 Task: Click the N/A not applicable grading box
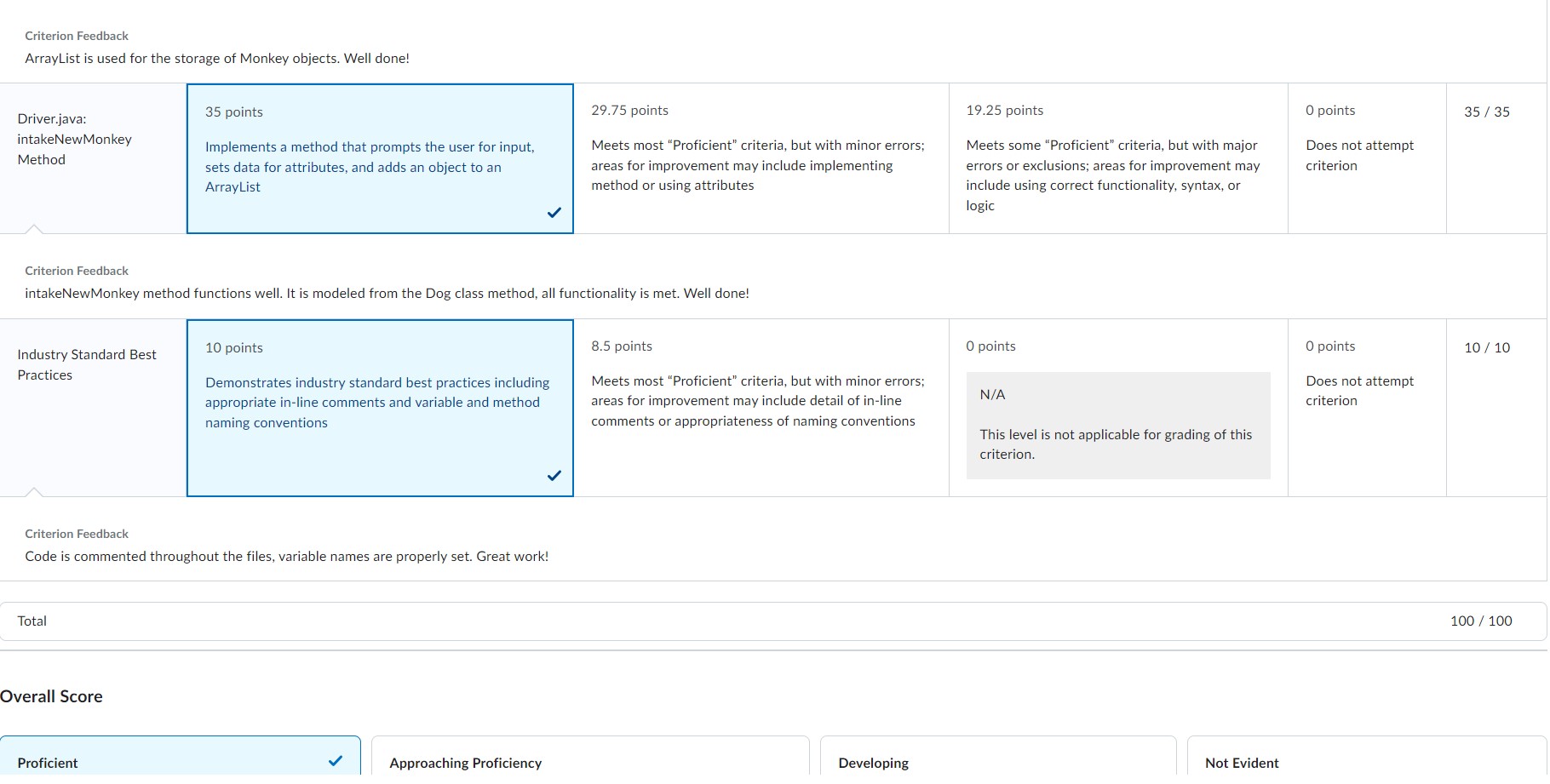click(1118, 424)
